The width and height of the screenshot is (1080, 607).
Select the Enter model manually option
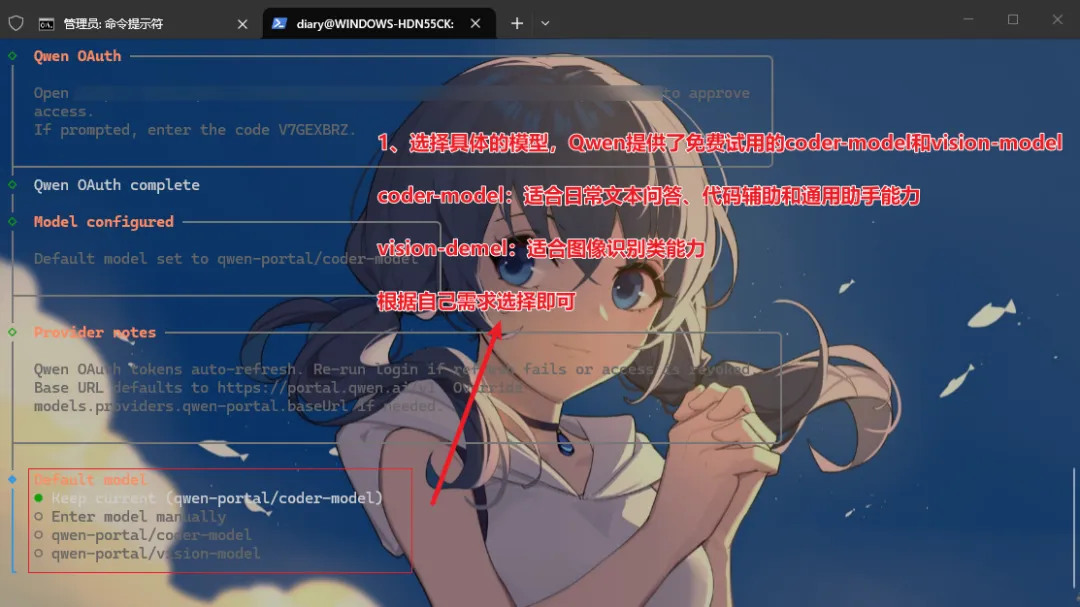129,517
